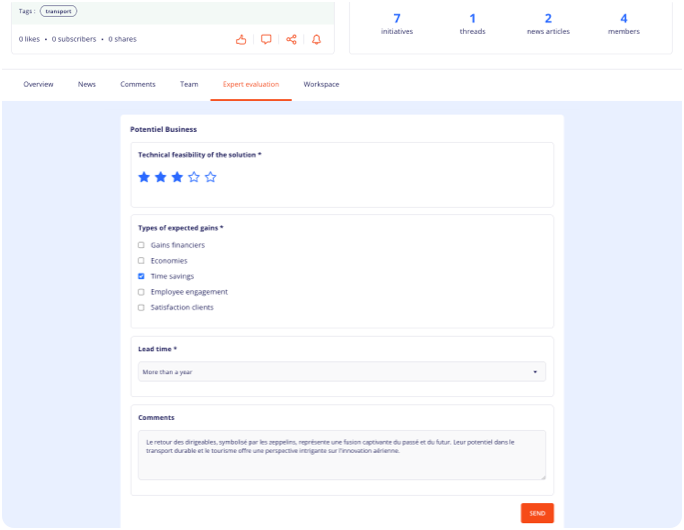Open the comment speech bubble icon
Screen dimensions: 684x530
click(266, 40)
